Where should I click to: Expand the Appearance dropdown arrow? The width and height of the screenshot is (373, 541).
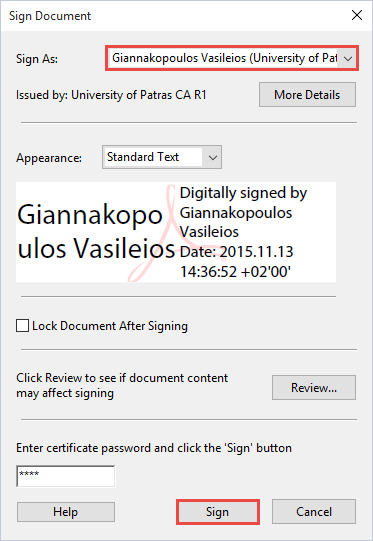pyautogui.click(x=213, y=157)
